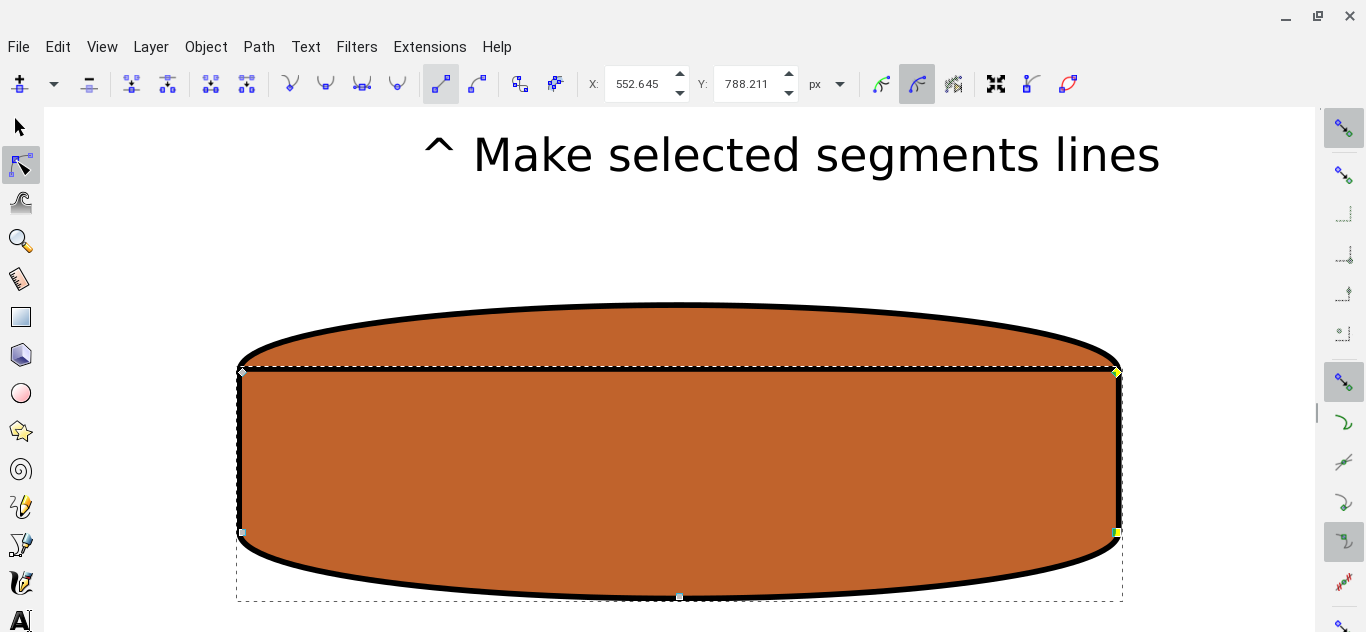Toggle snap to bounding box edges
This screenshot has height=632, width=1366.
tap(1344, 215)
